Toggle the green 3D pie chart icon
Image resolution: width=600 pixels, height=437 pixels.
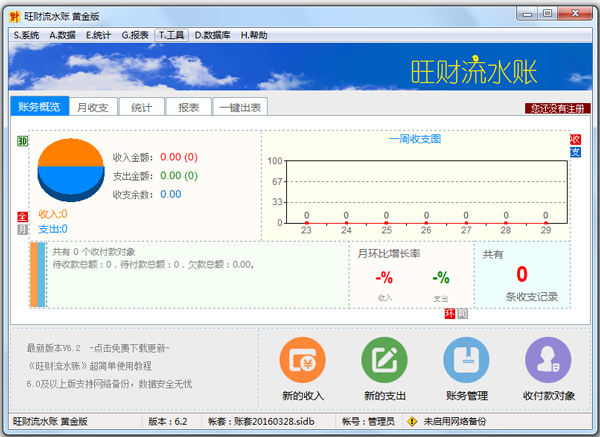pos(23,142)
